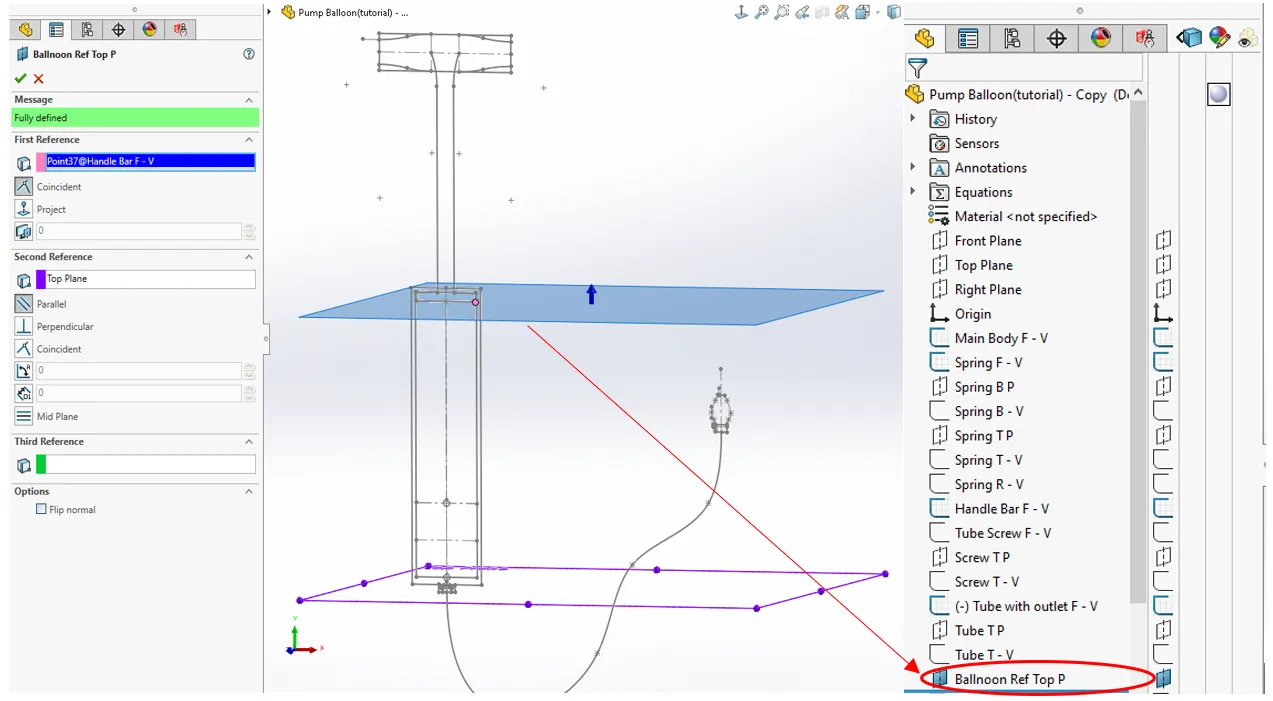The image size is (1273, 701).
Task: Select Ballnoon Ref Top P plane in tree
Action: pyautogui.click(x=1009, y=679)
